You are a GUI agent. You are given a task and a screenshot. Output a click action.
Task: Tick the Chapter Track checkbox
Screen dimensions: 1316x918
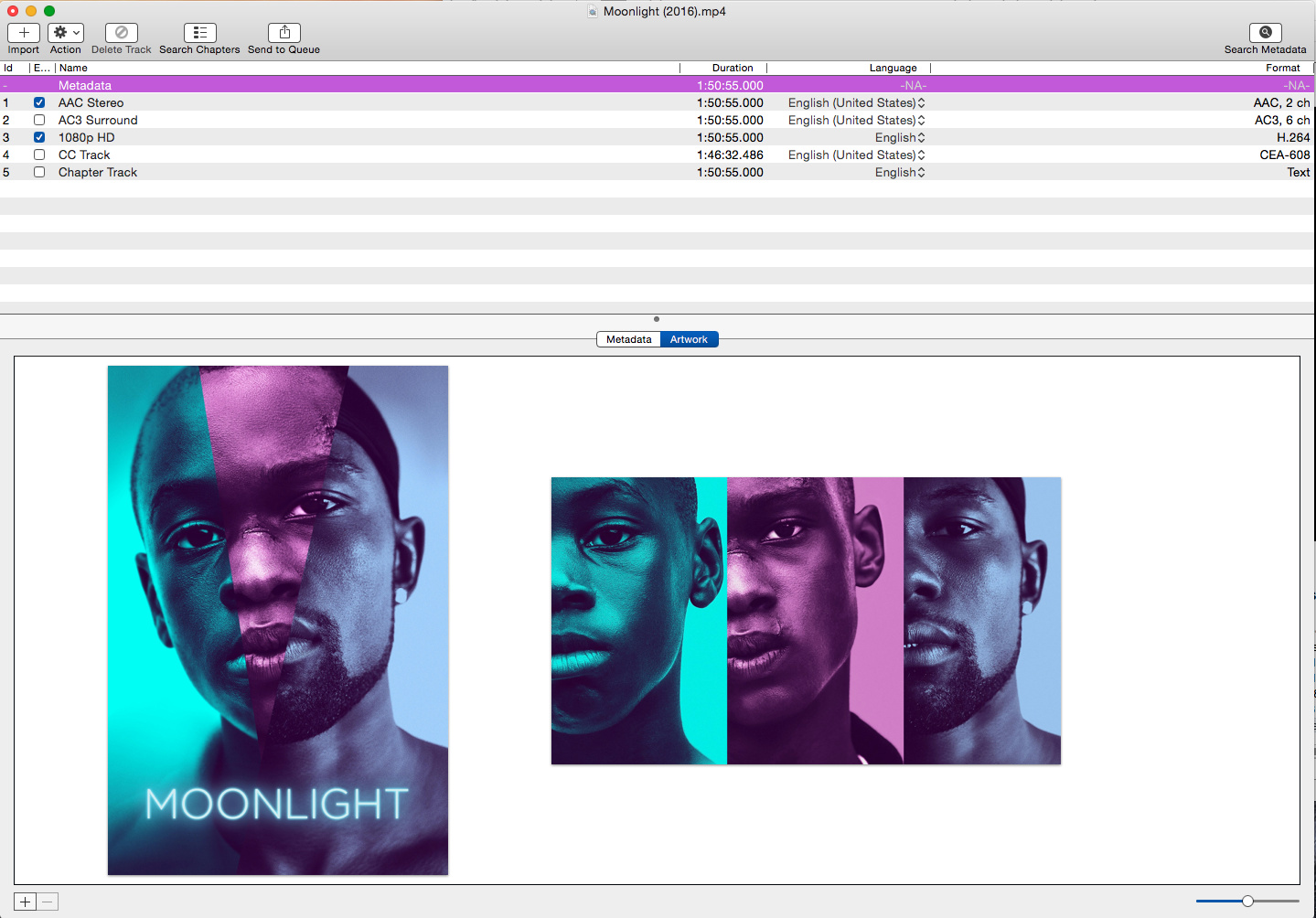[39, 172]
